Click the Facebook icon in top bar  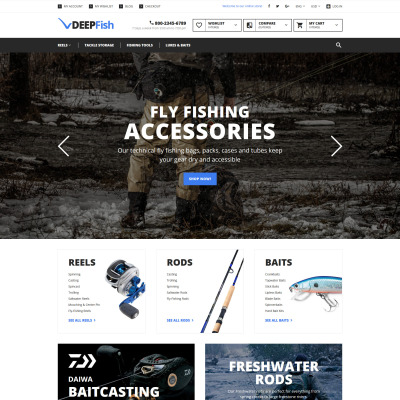pos(269,6)
